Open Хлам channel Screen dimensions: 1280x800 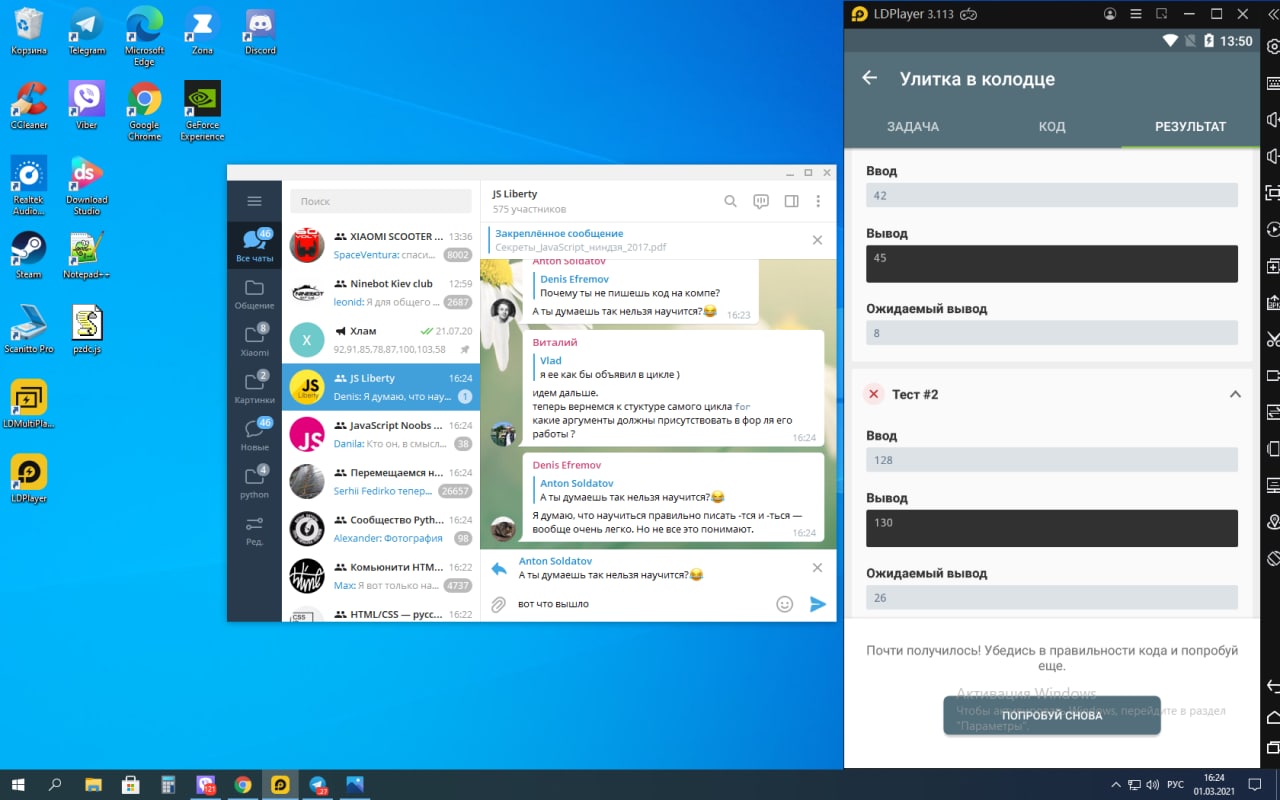pyautogui.click(x=381, y=340)
